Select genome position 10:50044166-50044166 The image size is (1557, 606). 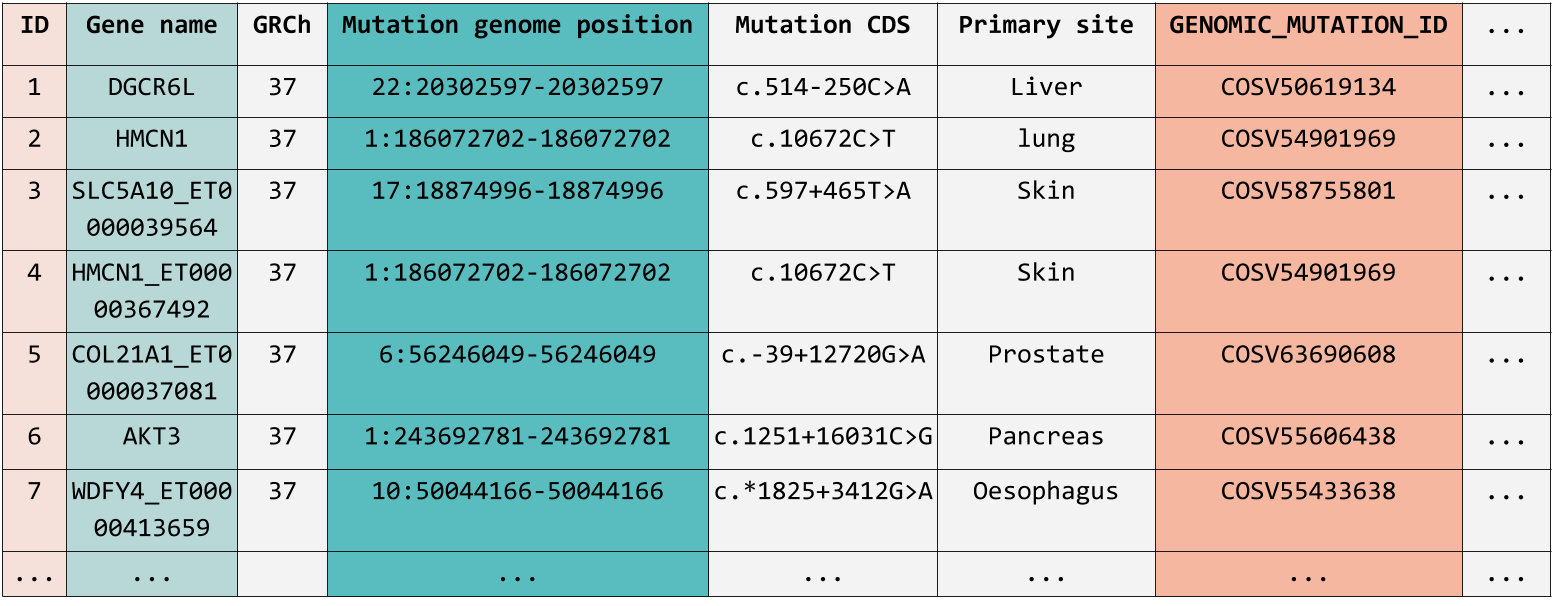pyautogui.click(x=517, y=491)
